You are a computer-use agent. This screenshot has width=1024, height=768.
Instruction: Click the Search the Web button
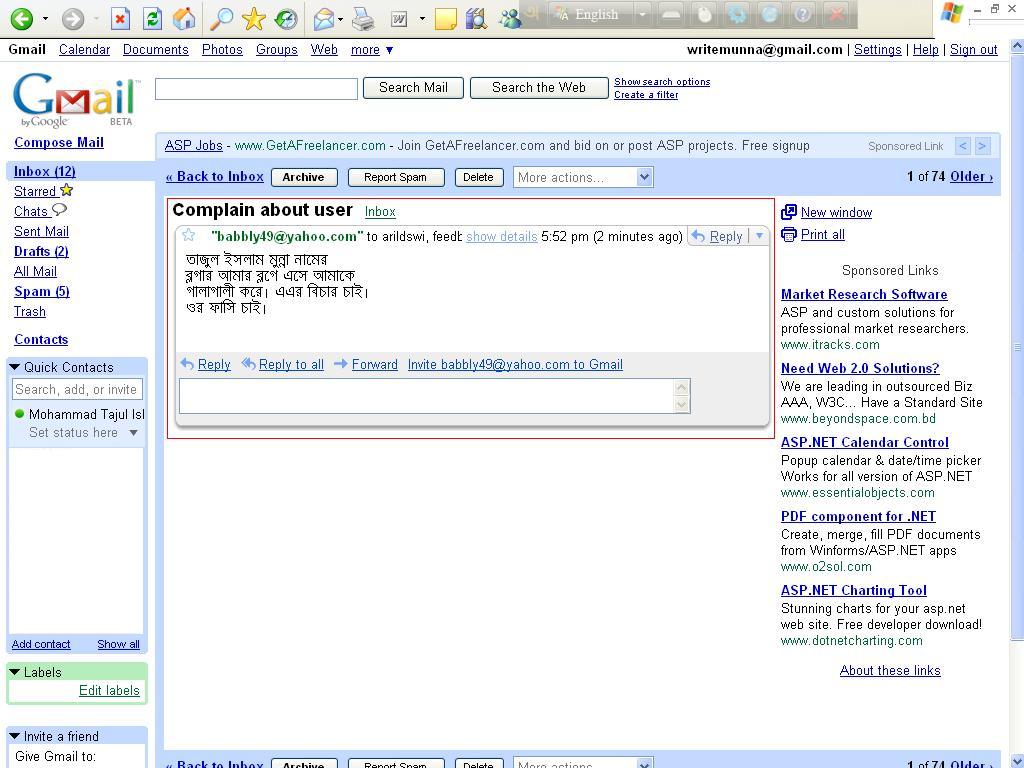[539, 88]
